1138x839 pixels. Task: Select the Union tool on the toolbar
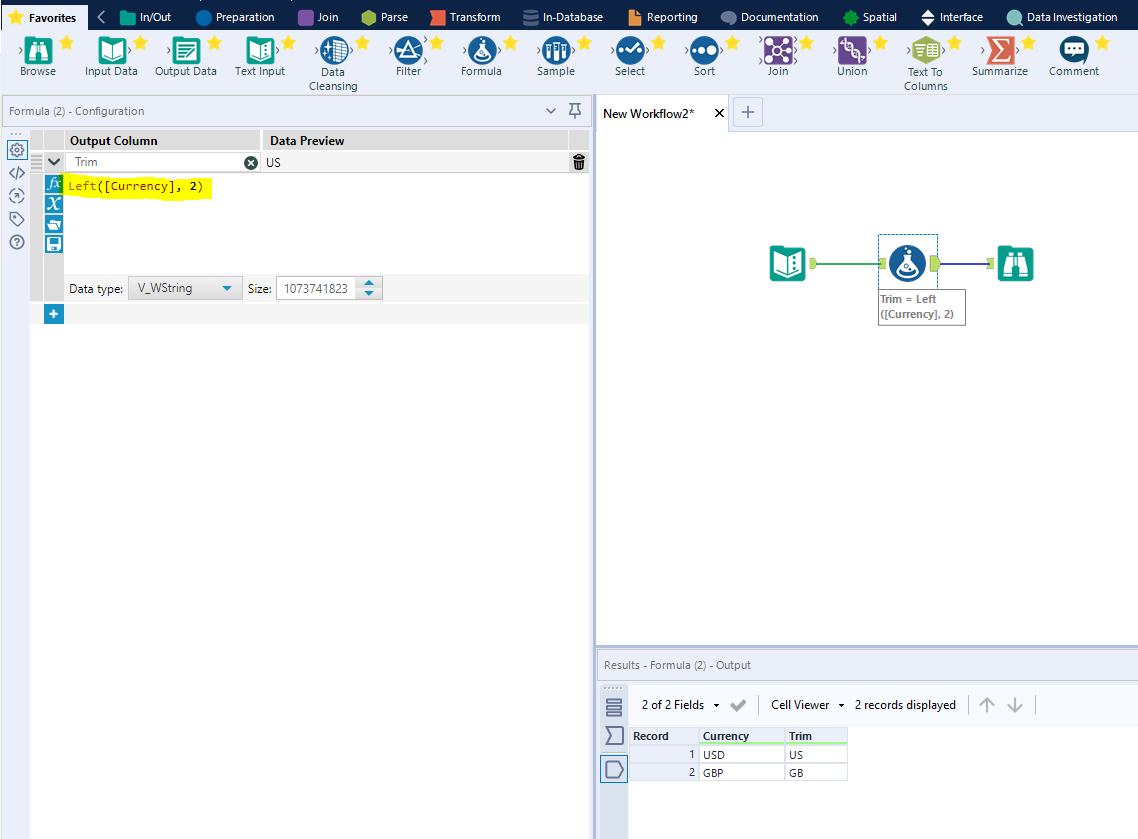(x=851, y=50)
